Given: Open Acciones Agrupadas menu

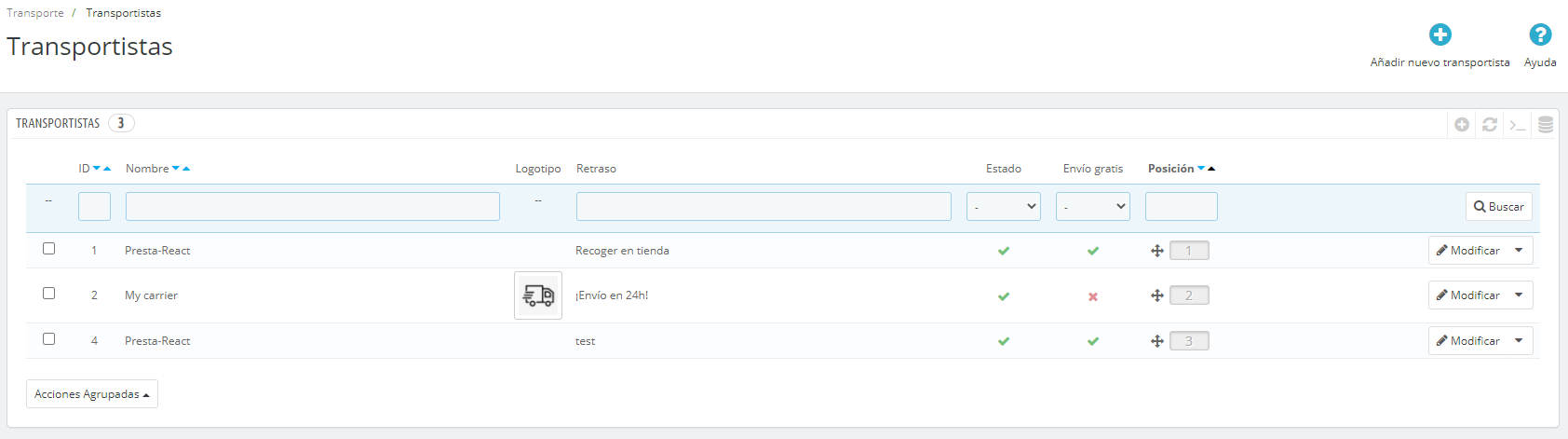Looking at the screenshot, I should point(92,394).
